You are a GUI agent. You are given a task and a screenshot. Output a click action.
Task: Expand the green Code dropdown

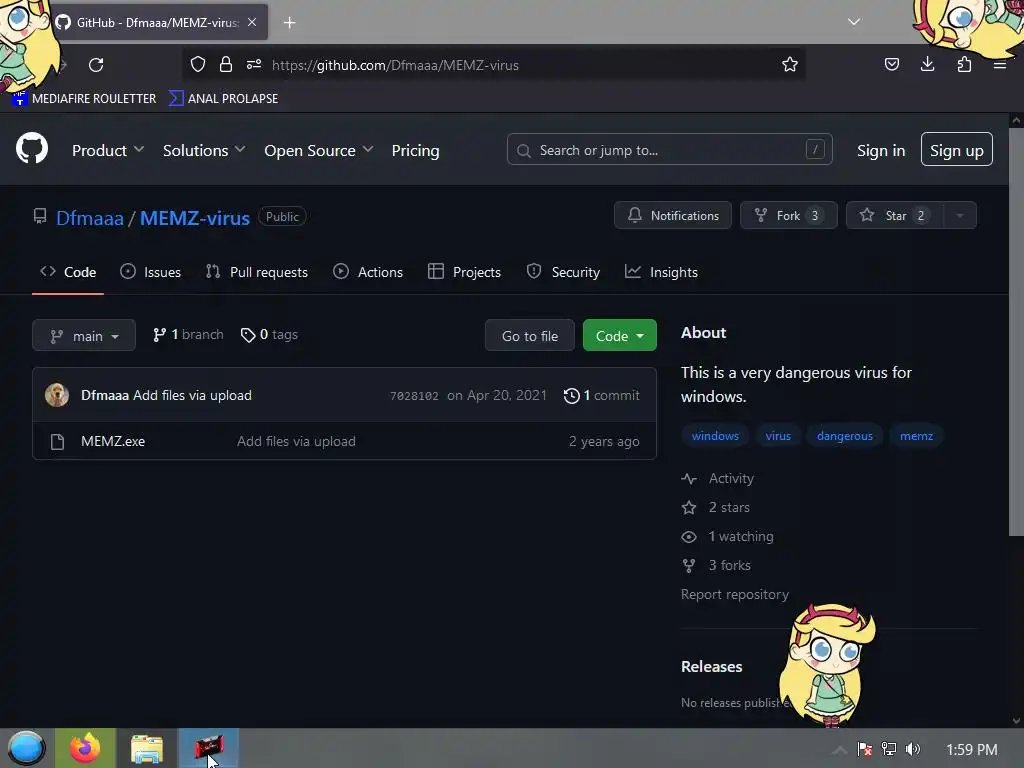pyautogui.click(x=619, y=335)
